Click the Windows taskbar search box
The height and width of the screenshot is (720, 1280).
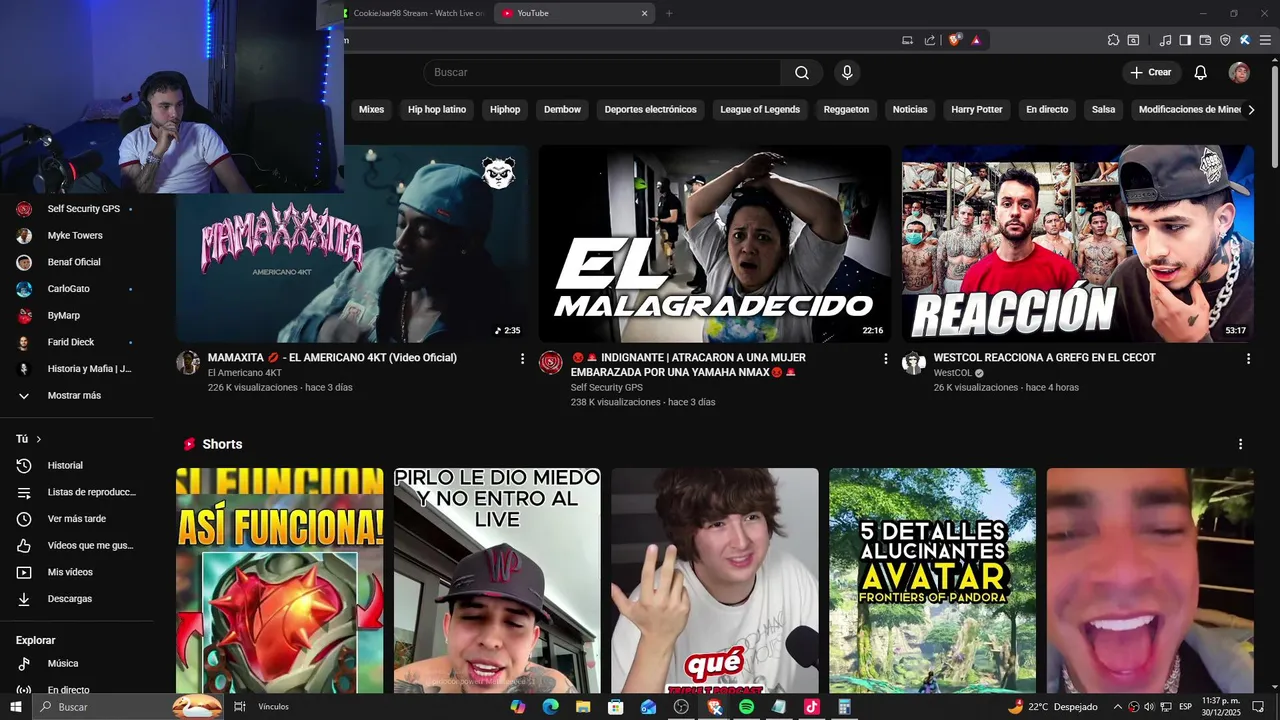click(128, 707)
